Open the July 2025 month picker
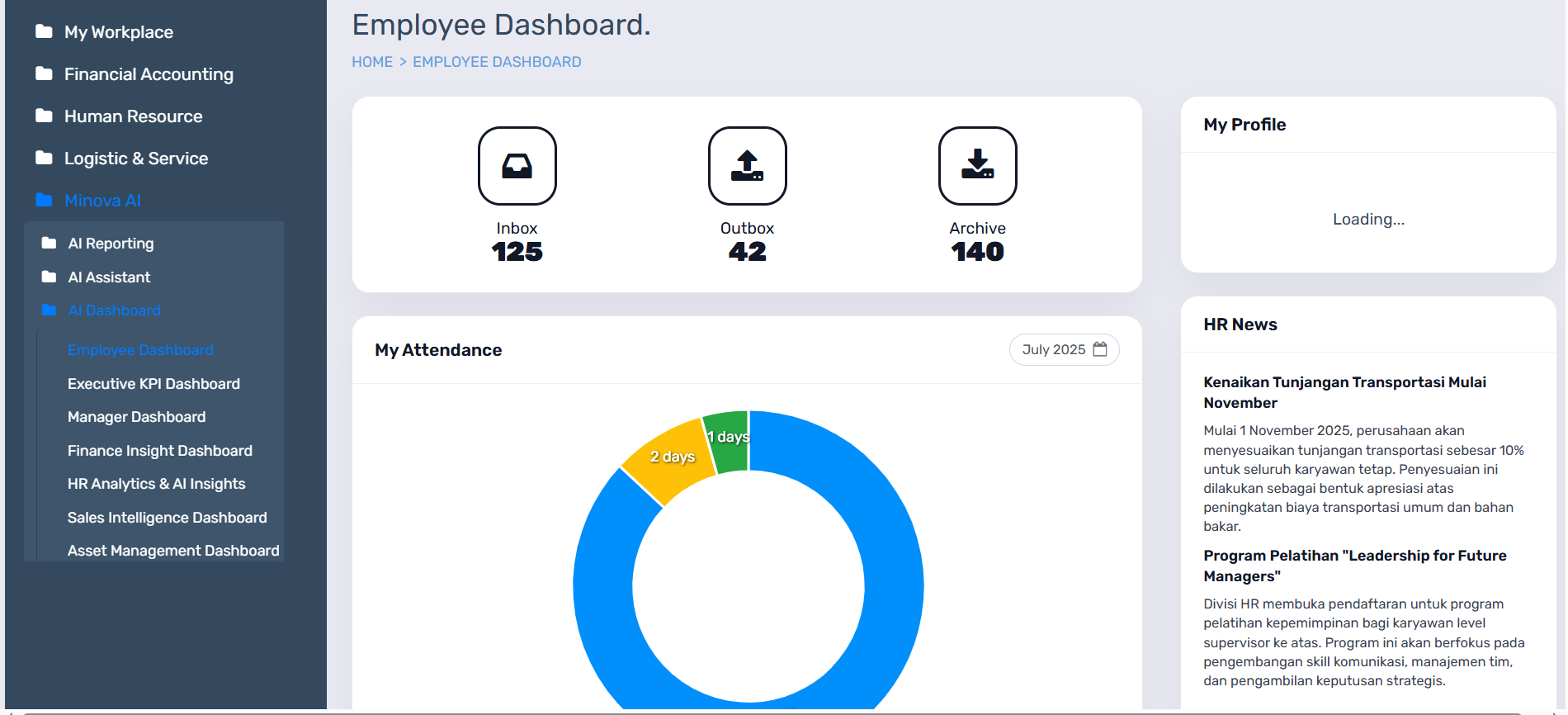This screenshot has height=715, width=1568. tap(1054, 349)
